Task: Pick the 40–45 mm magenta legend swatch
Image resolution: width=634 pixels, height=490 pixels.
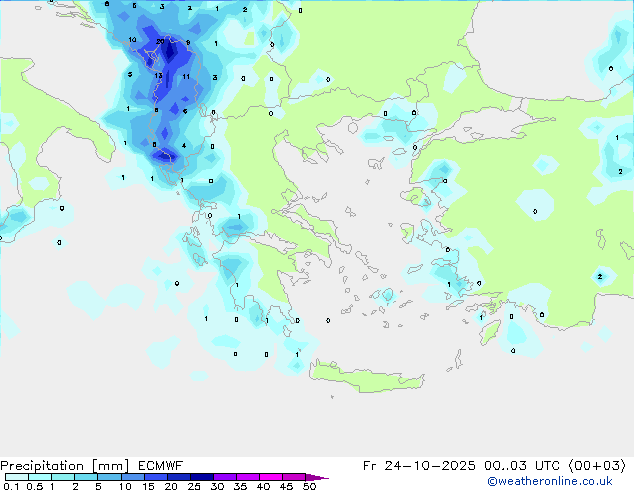Action: coord(271,477)
